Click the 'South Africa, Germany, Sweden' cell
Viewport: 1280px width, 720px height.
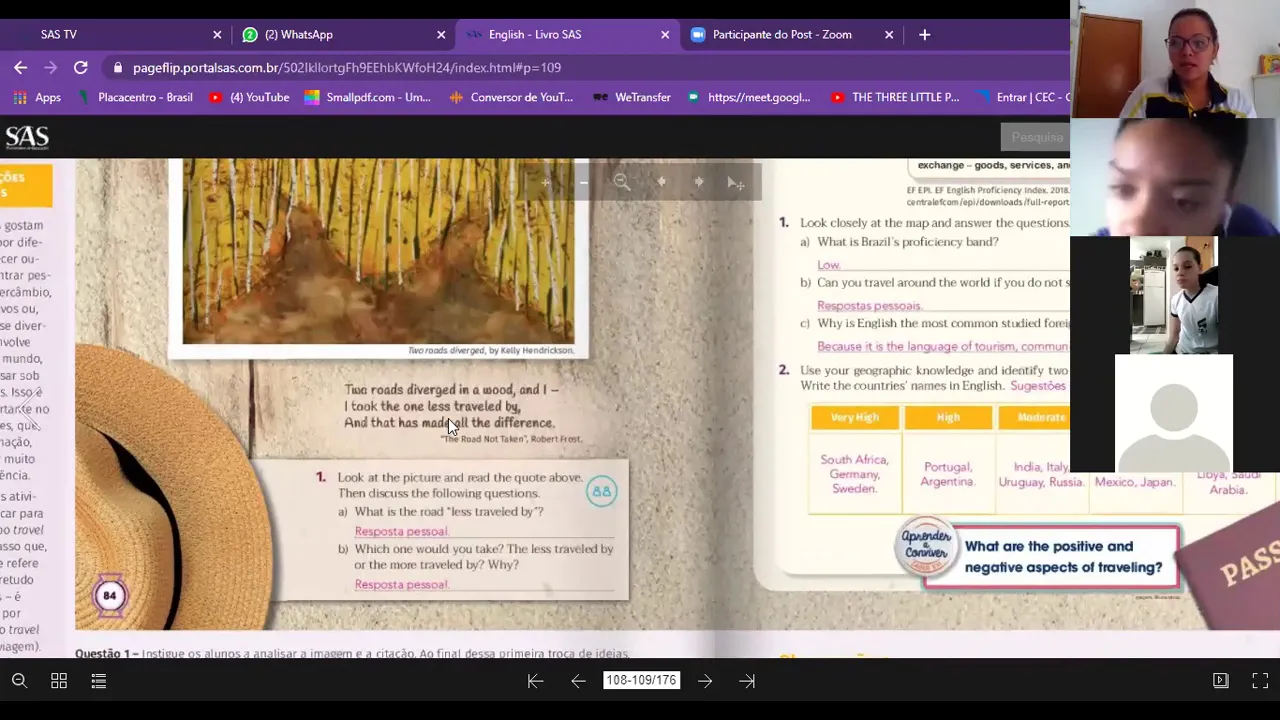854,474
